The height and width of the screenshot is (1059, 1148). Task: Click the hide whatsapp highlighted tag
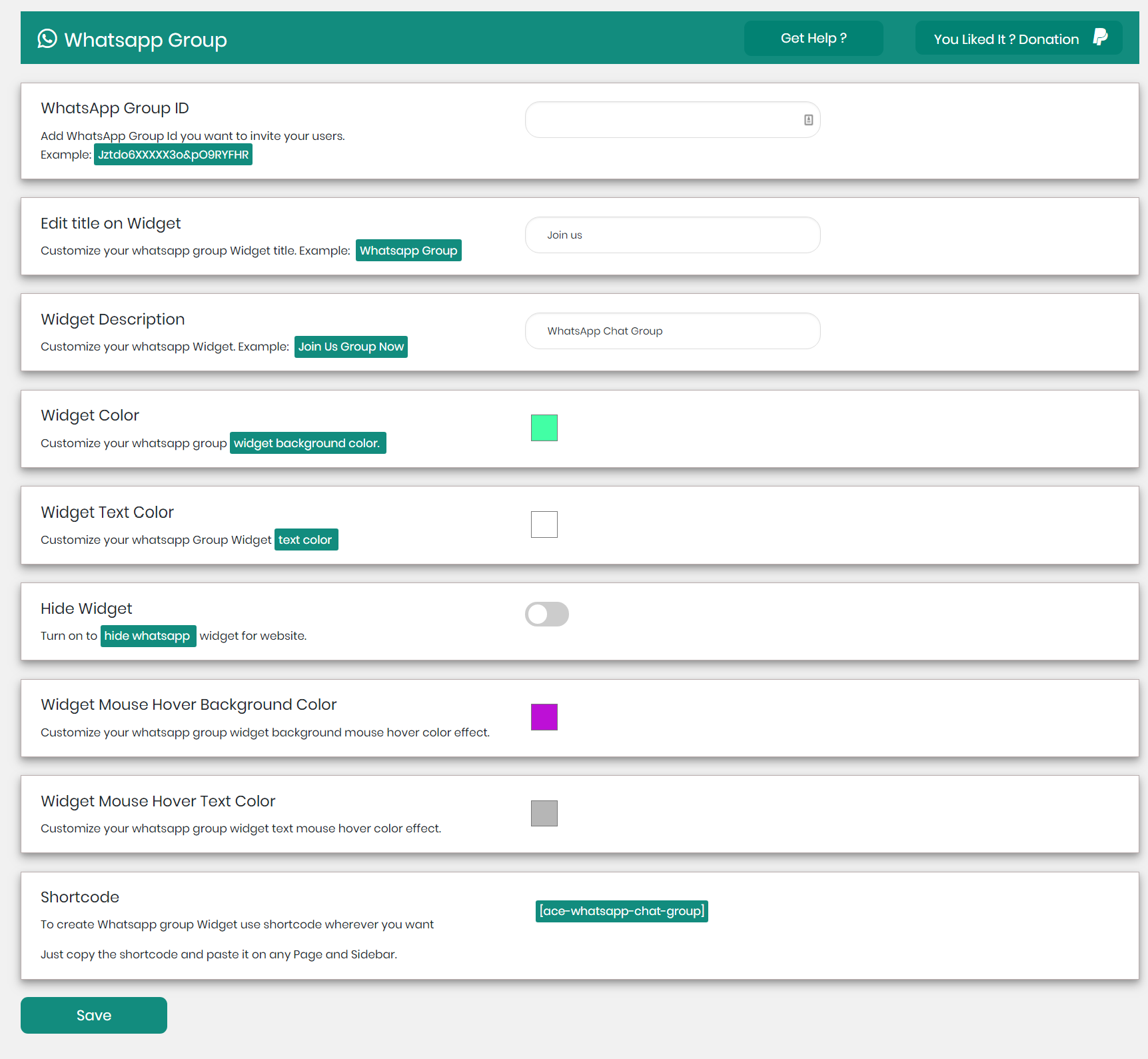coord(148,636)
